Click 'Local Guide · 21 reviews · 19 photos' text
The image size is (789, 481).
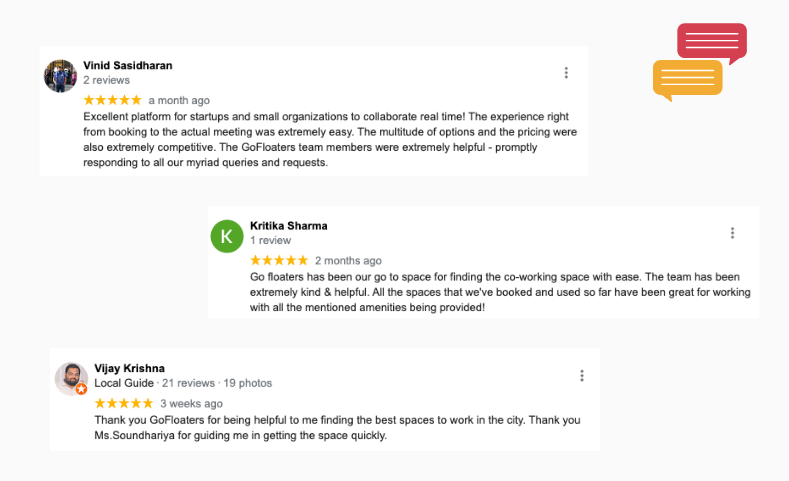click(x=183, y=383)
